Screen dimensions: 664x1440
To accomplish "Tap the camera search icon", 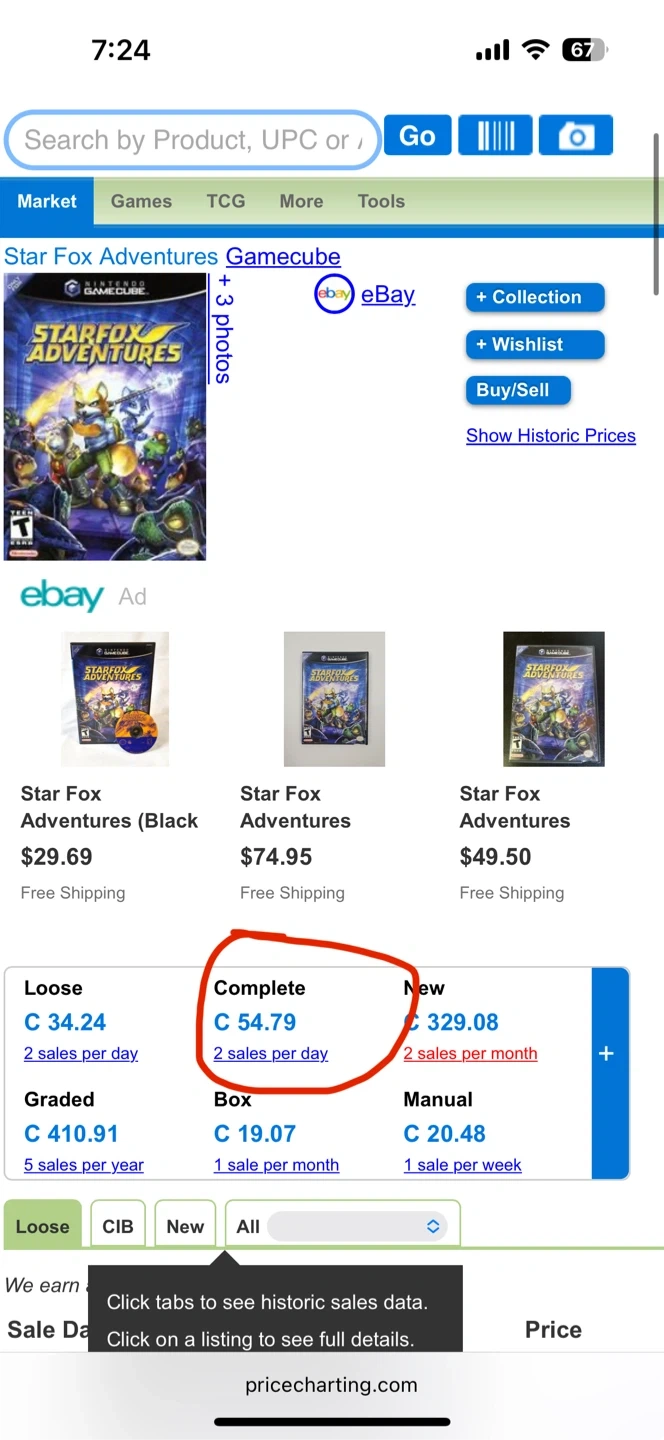I will click(x=575, y=136).
